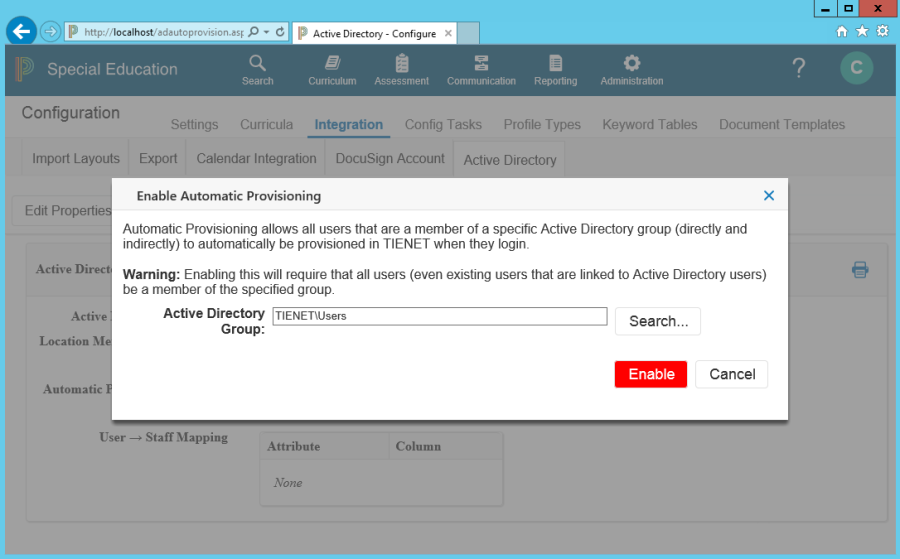Screen dimensions: 900x559
Task: Click the browser back arrow button
Action: [21, 31]
